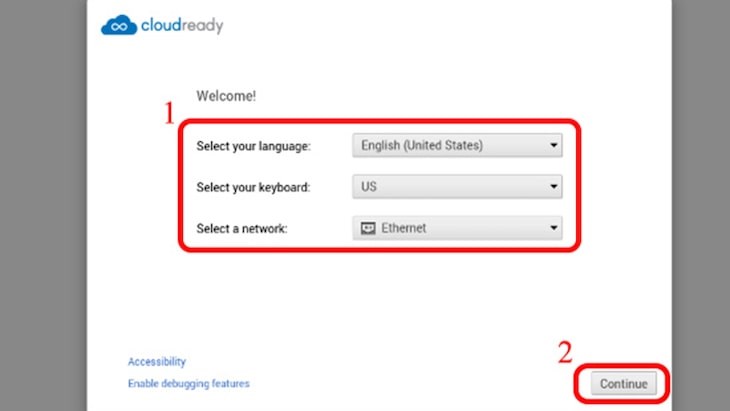The image size is (730, 411).
Task: Click the CloudReady cloud logo icon
Action: coord(118,25)
